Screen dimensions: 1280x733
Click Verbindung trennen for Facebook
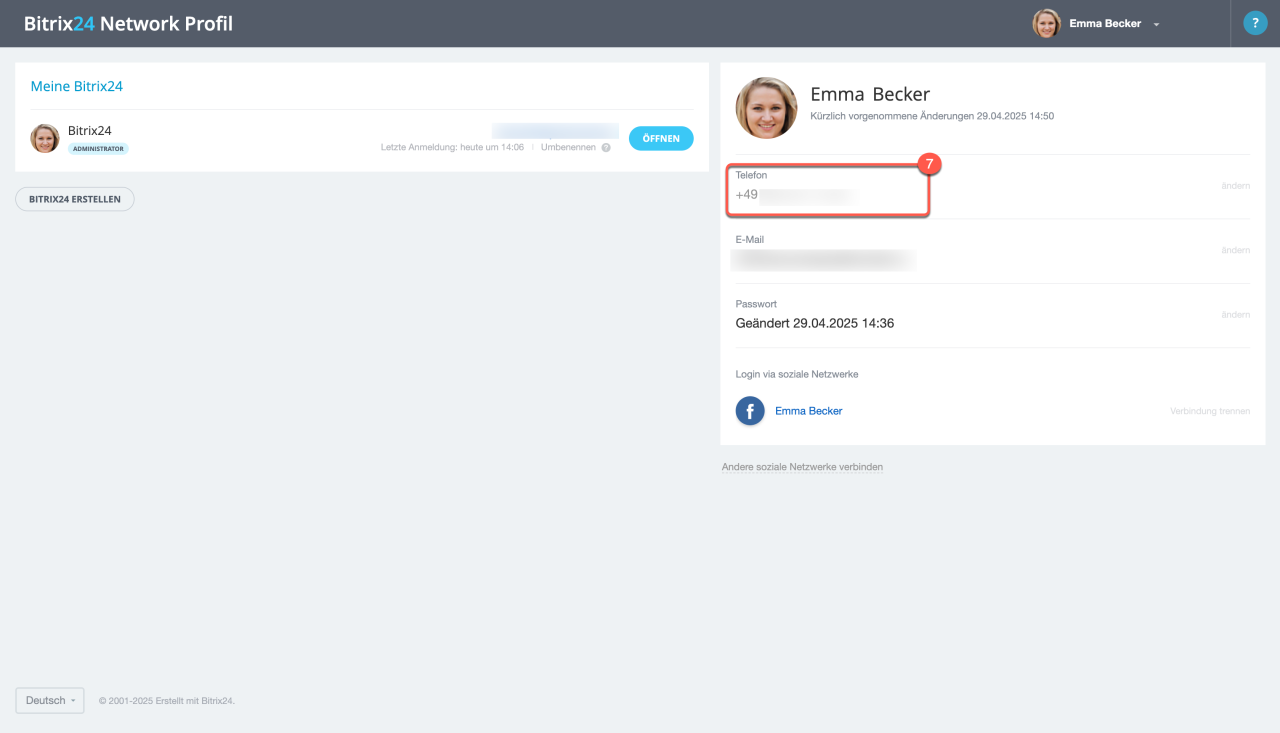point(1210,411)
